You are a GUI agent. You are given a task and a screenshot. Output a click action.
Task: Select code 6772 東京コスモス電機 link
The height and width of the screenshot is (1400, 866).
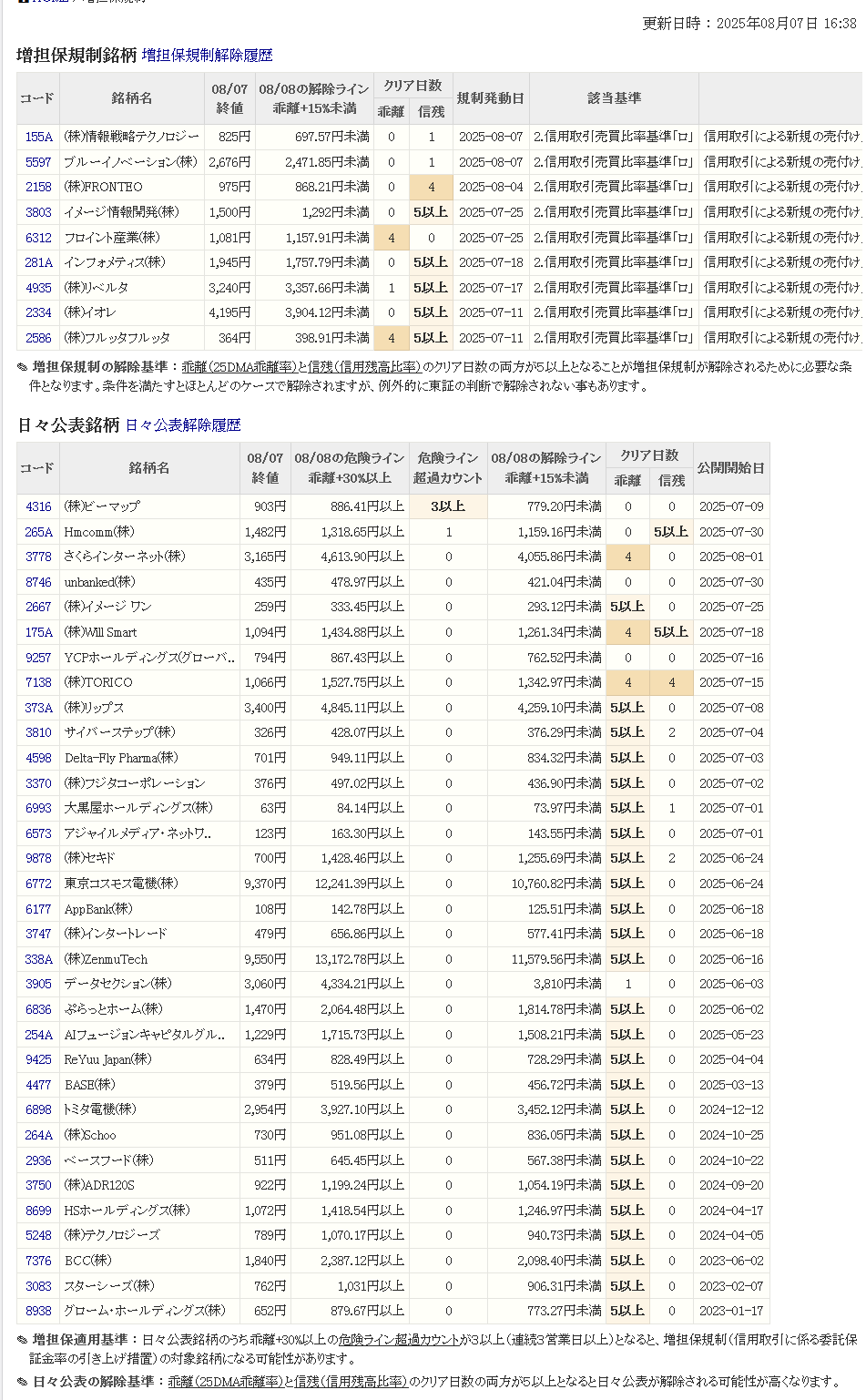(38, 884)
